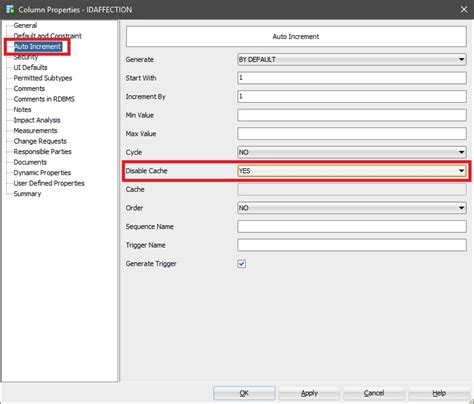Close the Column Properties dialog
This screenshot has width=474, height=404.
pyautogui.click(x=464, y=10)
